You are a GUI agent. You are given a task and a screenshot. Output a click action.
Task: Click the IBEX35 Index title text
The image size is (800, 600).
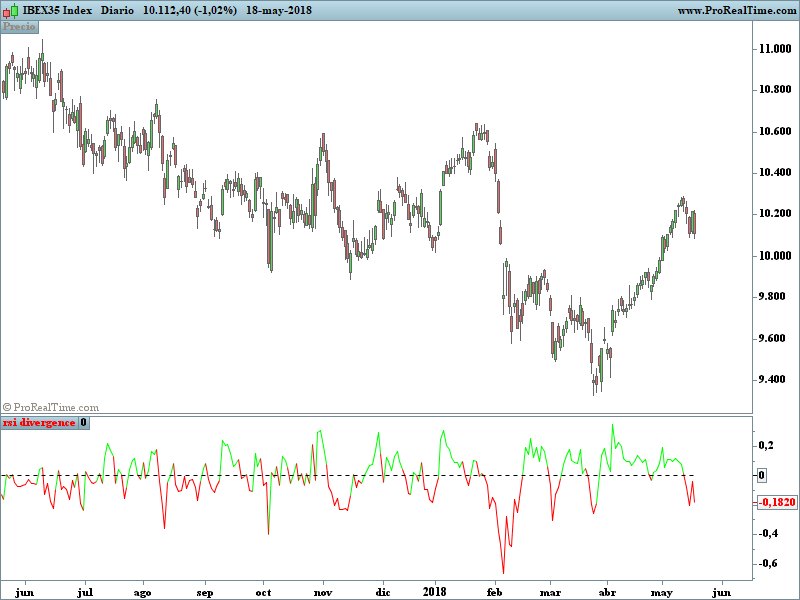[58, 10]
